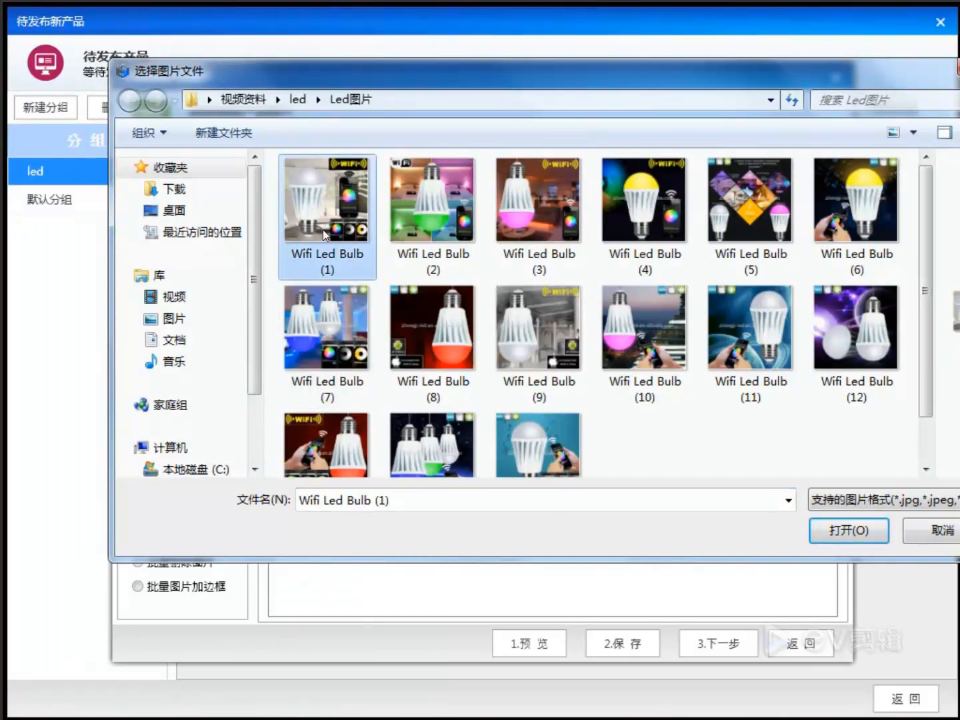The image size is (960, 720).
Task: Choose the Wifi Led Bulb (9) image
Action: coord(538,328)
